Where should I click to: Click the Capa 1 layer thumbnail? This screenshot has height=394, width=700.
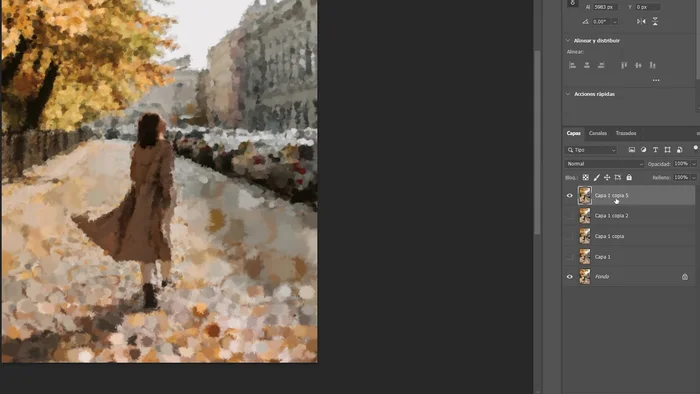pyautogui.click(x=585, y=257)
